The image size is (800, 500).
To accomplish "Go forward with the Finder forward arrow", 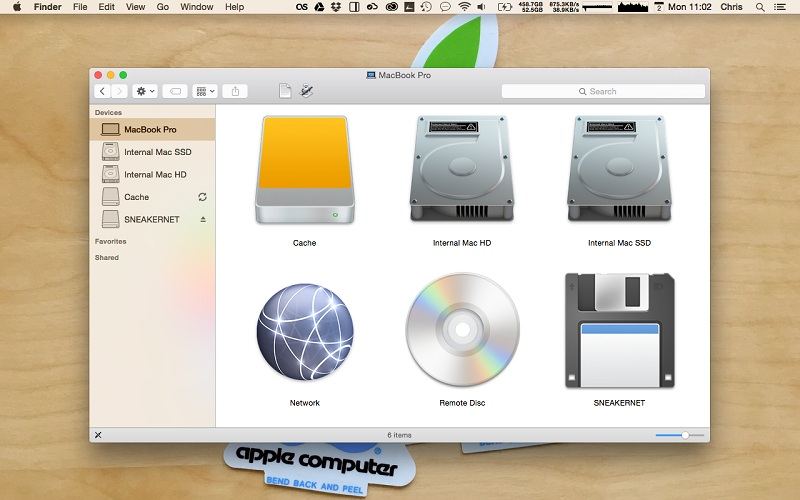I will [119, 91].
